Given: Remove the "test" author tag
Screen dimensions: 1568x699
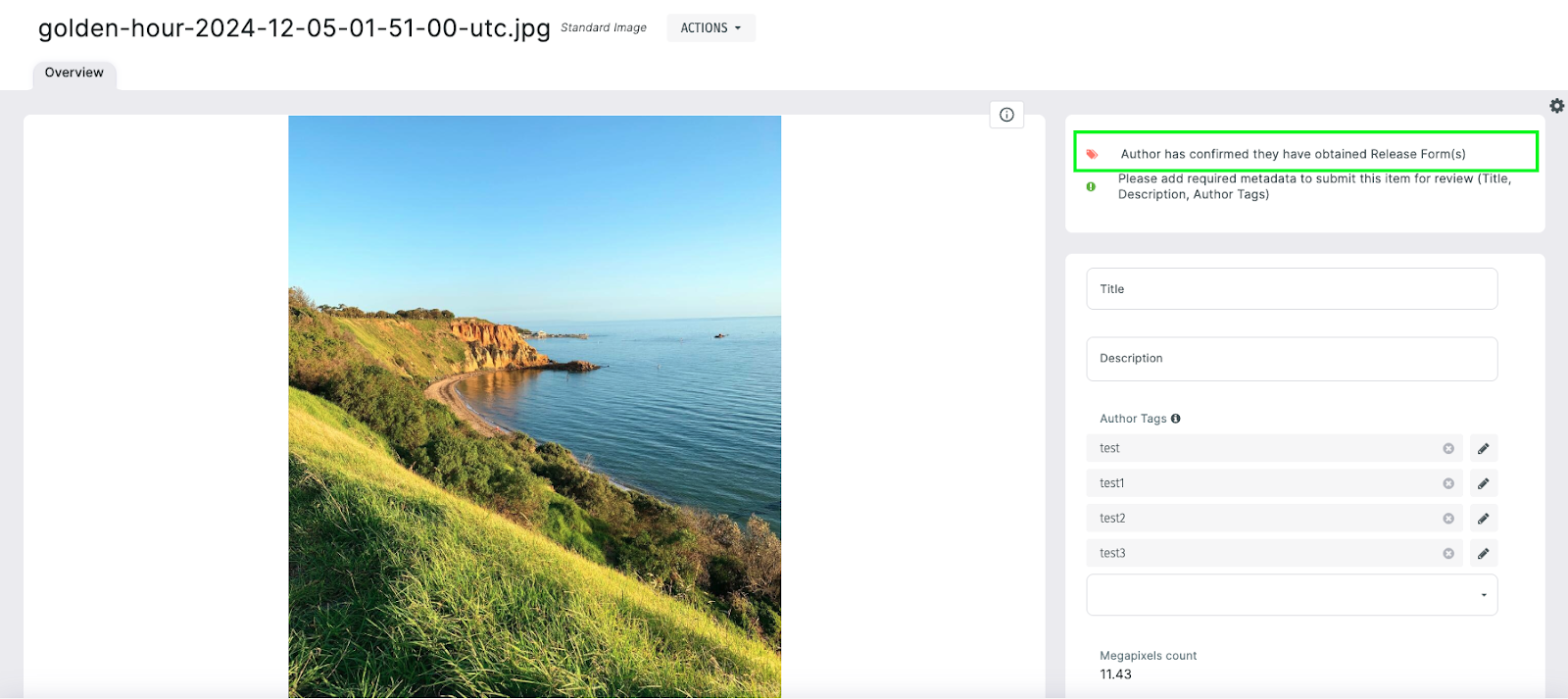Looking at the screenshot, I should coord(1447,448).
